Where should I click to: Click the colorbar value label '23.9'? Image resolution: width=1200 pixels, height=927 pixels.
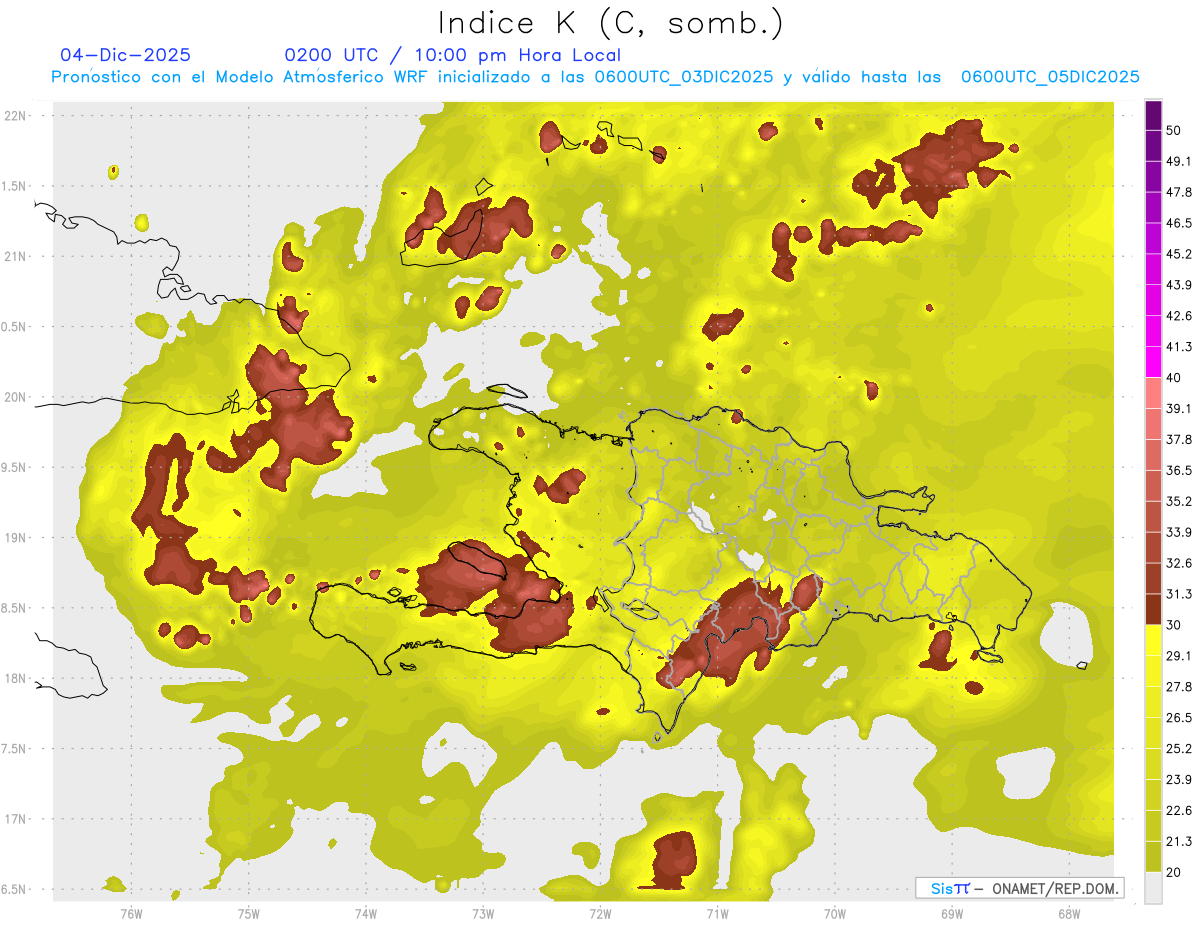pyautogui.click(x=1179, y=780)
